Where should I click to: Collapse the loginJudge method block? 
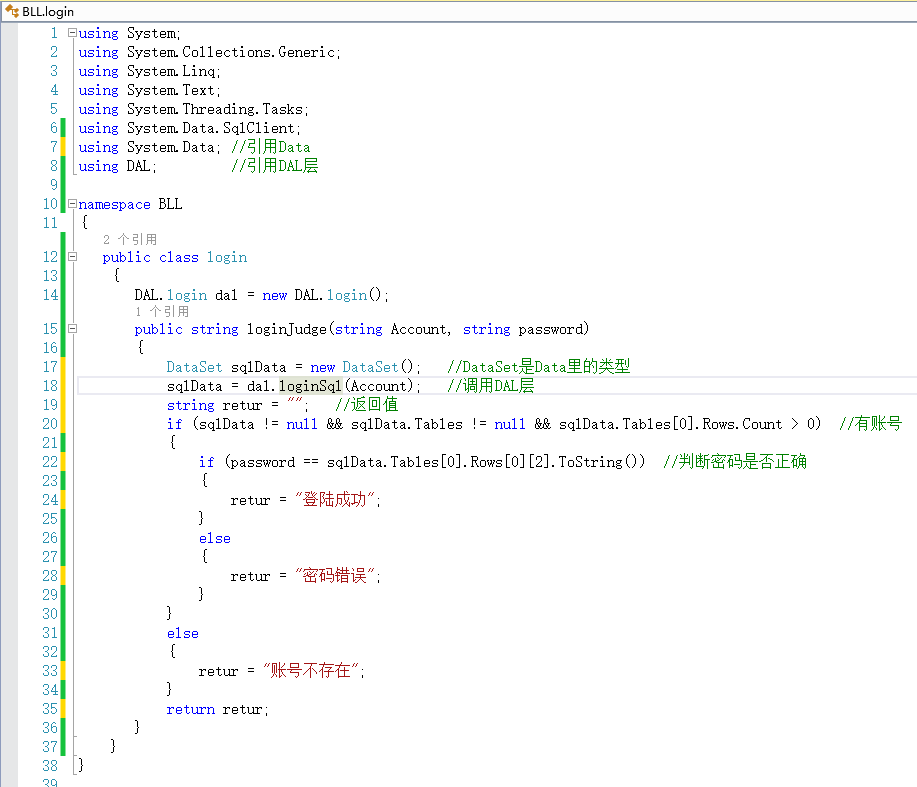(x=73, y=329)
